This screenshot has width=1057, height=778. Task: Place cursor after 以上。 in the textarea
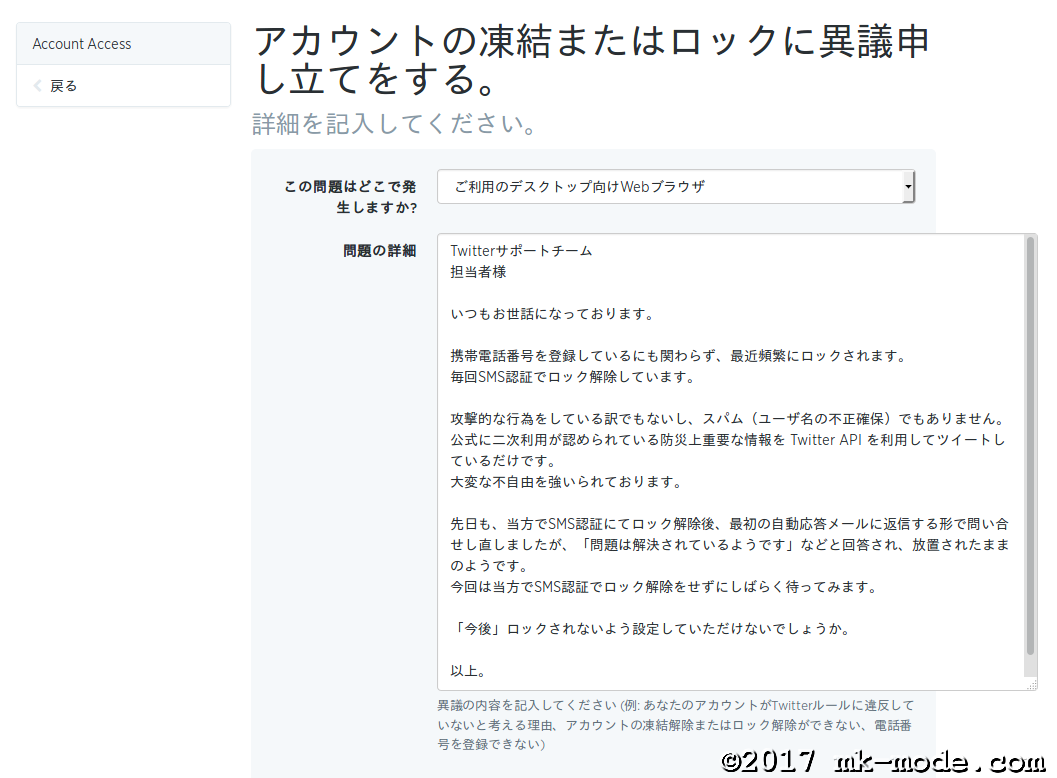pyautogui.click(x=489, y=671)
